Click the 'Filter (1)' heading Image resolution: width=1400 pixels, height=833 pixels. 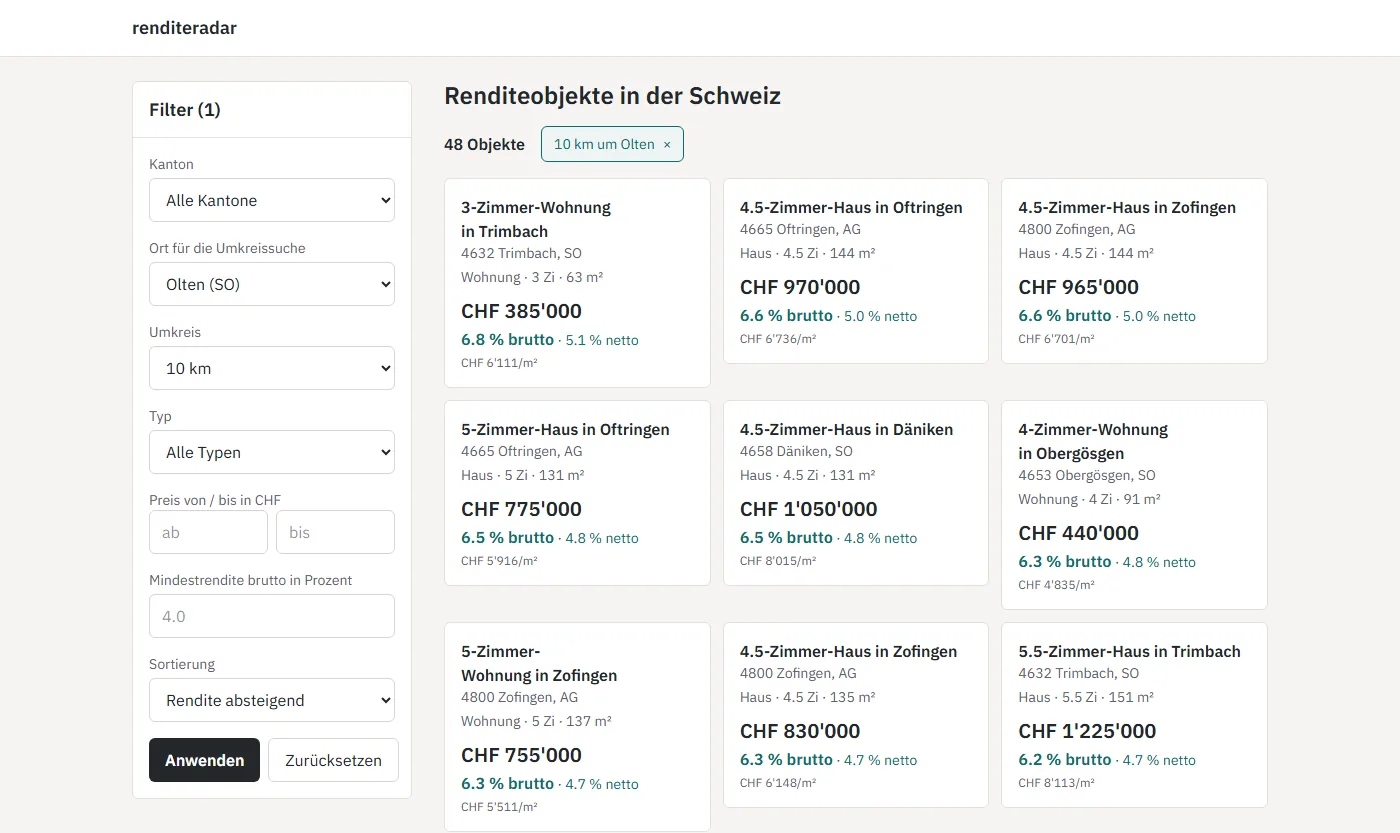click(x=185, y=110)
